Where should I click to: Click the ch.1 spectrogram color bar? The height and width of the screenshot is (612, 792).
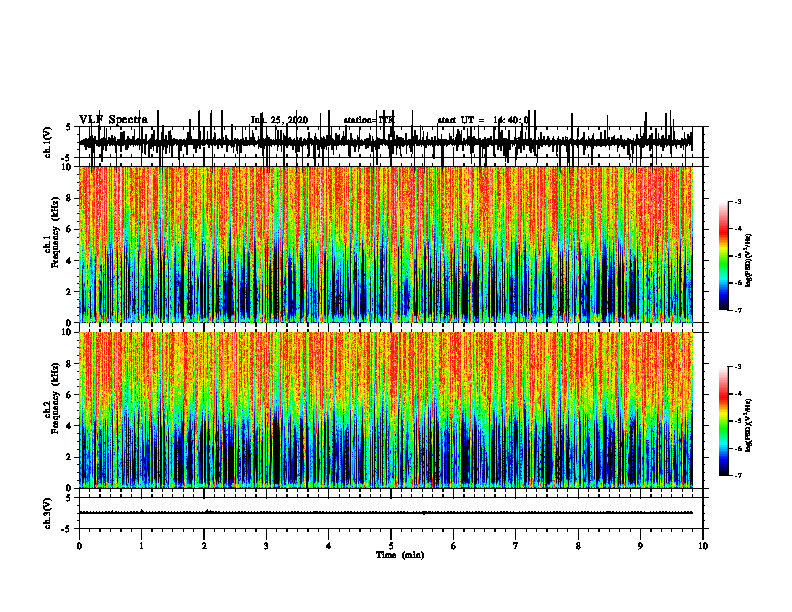click(724, 256)
